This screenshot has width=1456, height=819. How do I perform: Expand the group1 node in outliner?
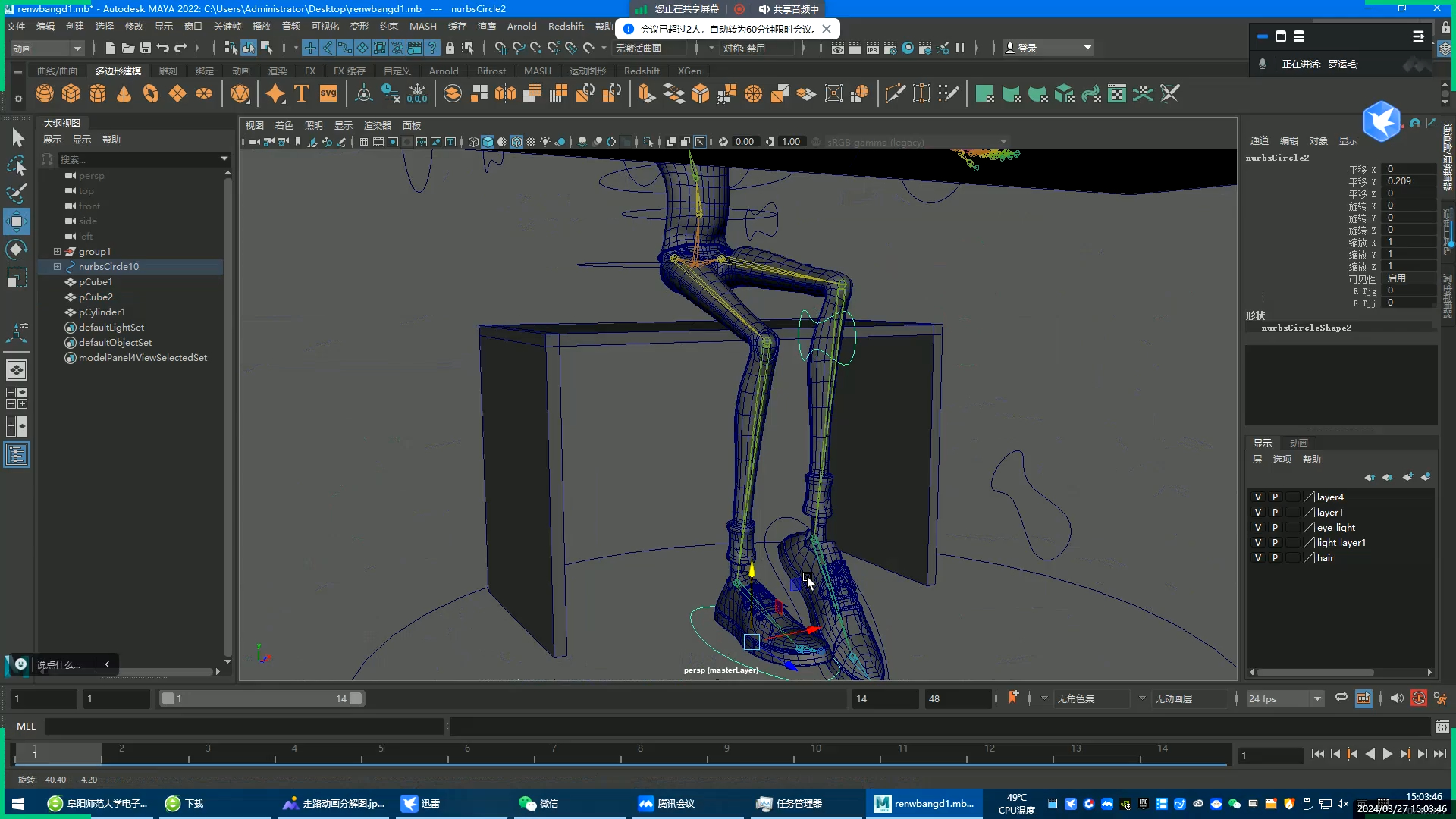coord(57,252)
